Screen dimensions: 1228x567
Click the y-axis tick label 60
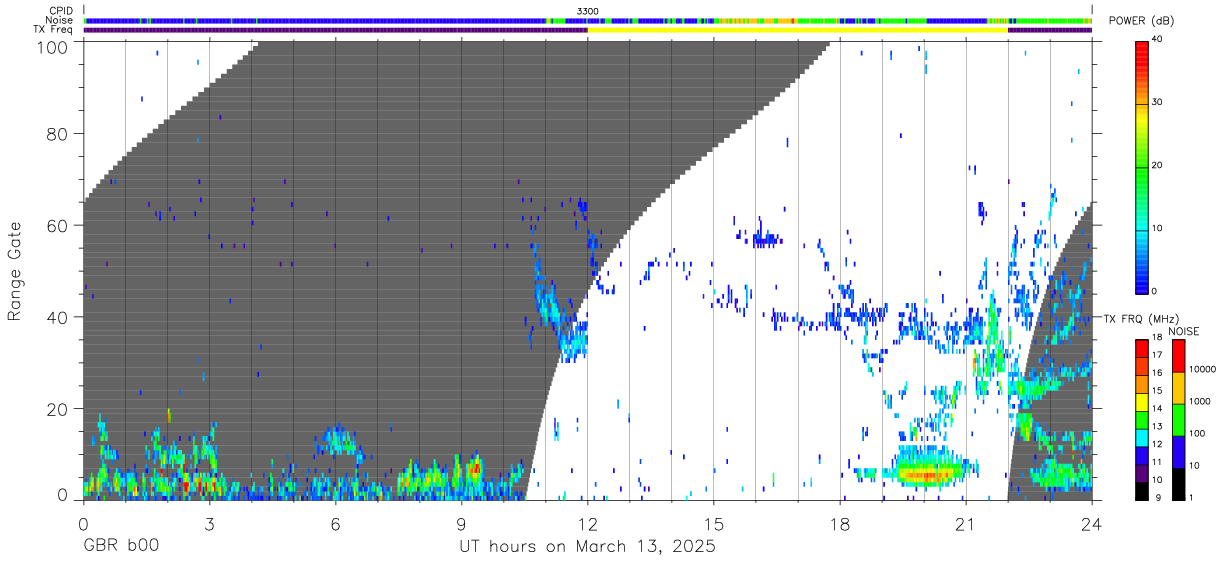[58, 225]
